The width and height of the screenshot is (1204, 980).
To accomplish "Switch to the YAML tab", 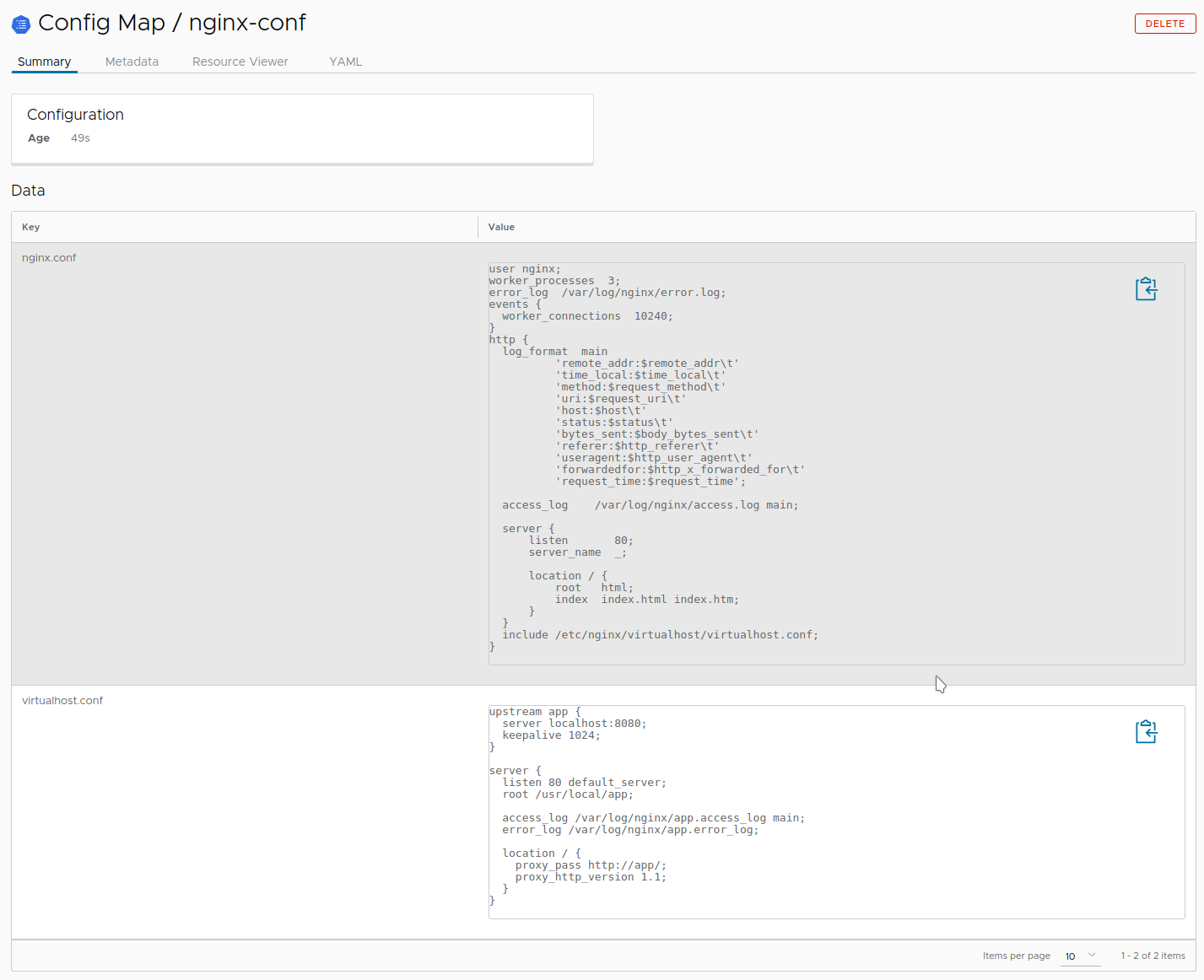I will pos(345,61).
